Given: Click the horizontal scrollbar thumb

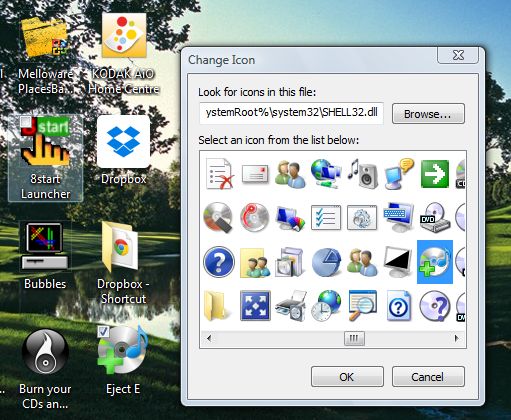Looking at the screenshot, I should pyautogui.click(x=354, y=339).
